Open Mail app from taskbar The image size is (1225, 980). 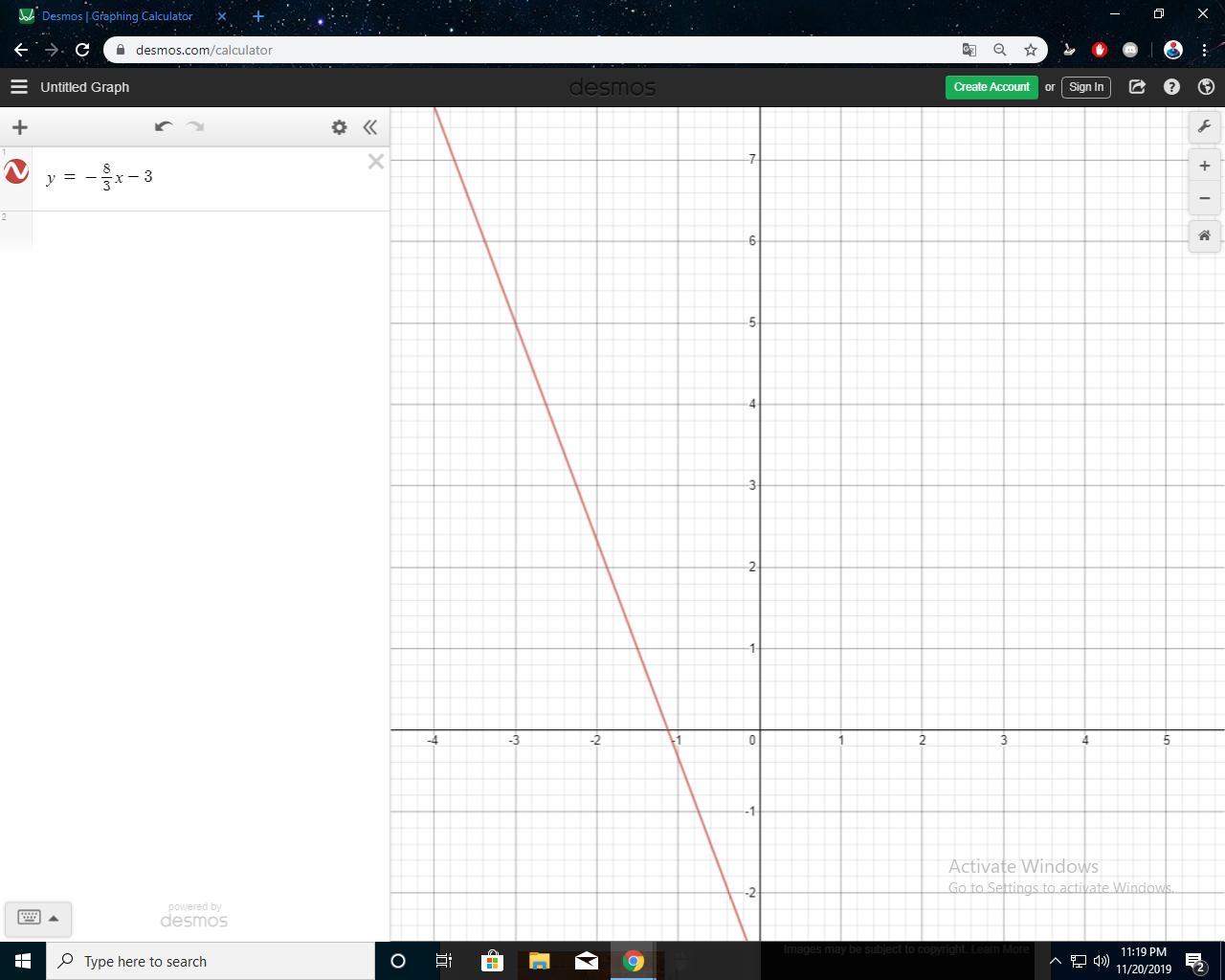pyautogui.click(x=586, y=961)
